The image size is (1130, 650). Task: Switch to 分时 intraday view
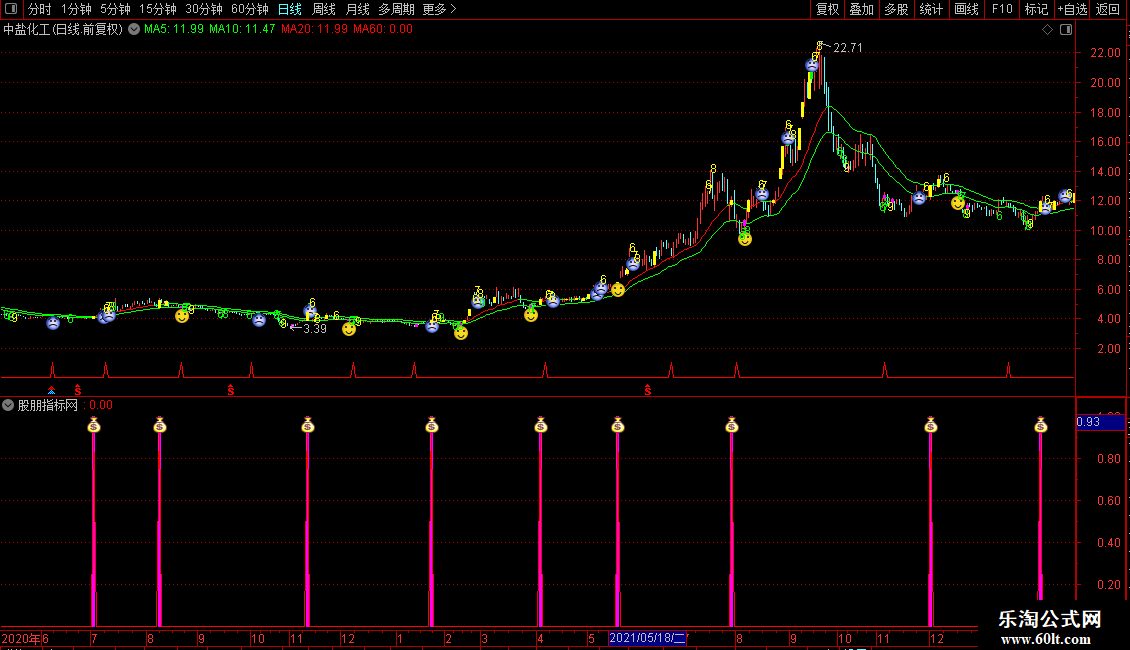pyautogui.click(x=40, y=9)
